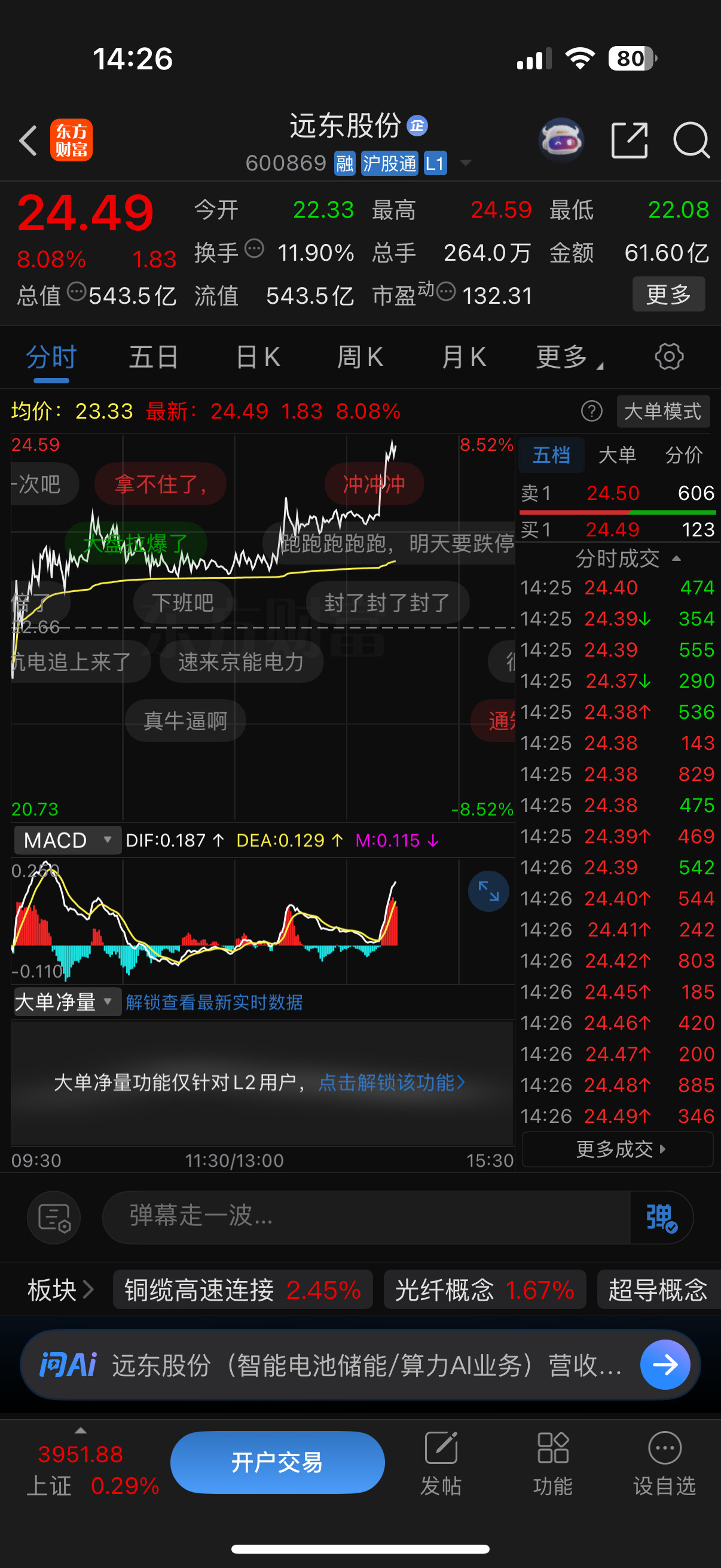
Task: Switch to 周K chart tab
Action: 360,357
